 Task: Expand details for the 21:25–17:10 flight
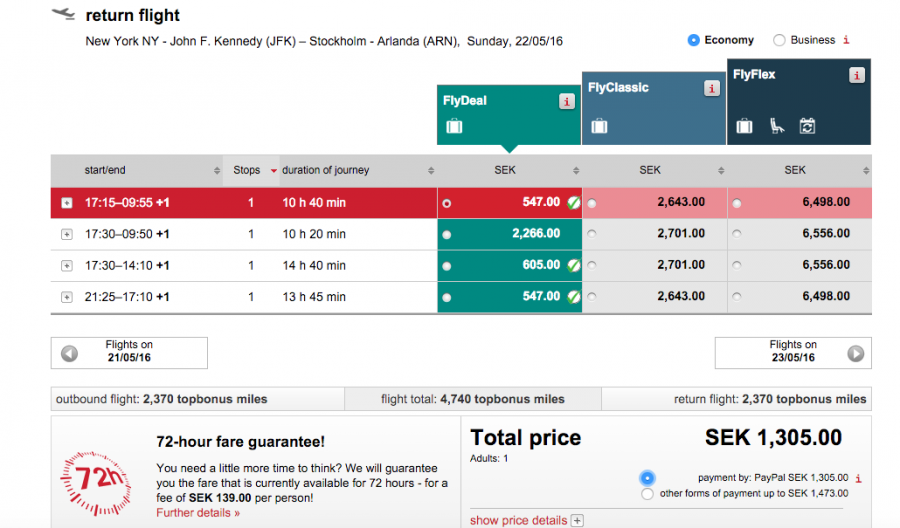[67, 297]
